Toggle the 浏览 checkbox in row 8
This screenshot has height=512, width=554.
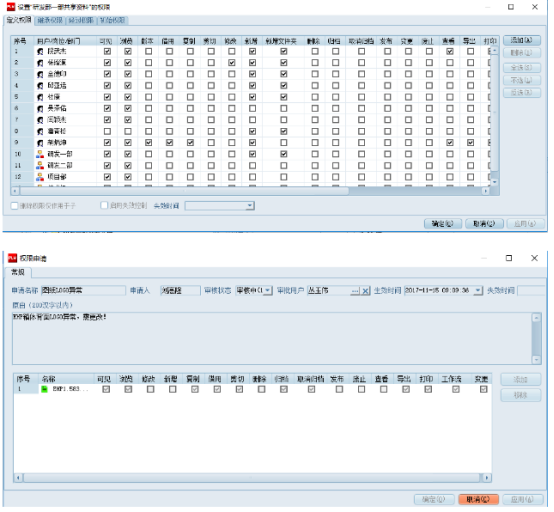click(128, 131)
